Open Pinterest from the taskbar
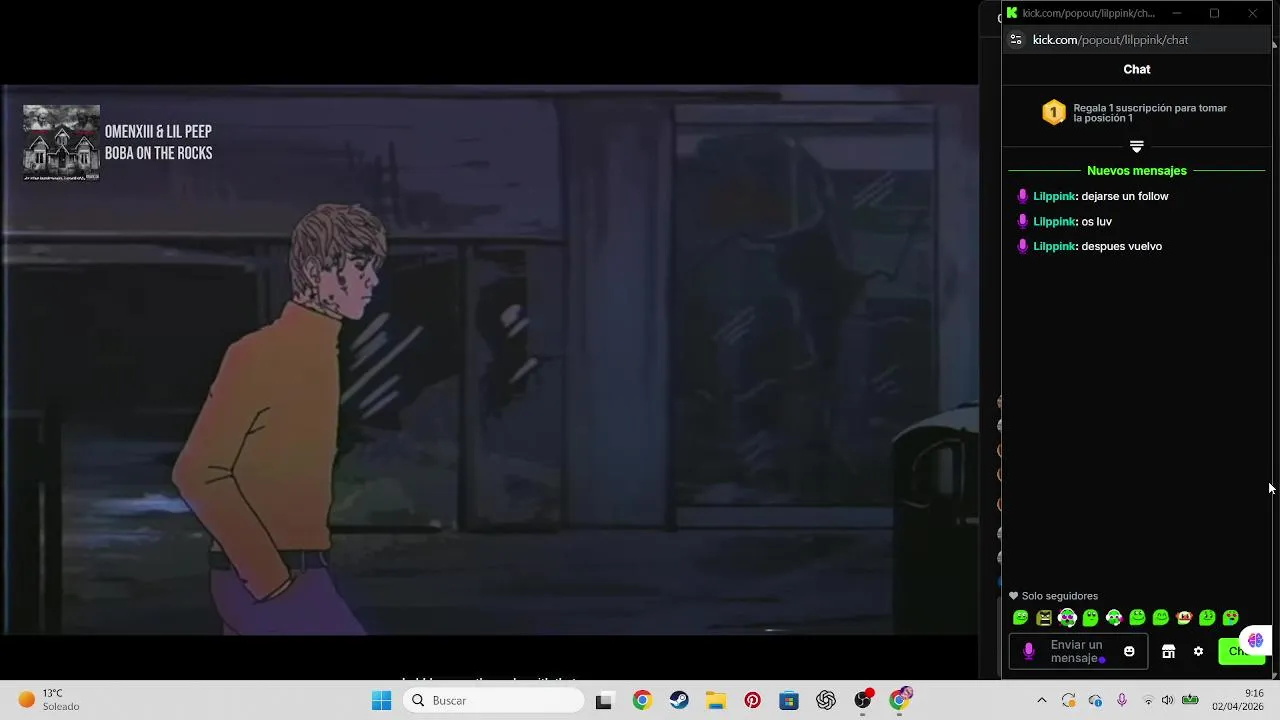The width and height of the screenshot is (1280, 720). [752, 701]
